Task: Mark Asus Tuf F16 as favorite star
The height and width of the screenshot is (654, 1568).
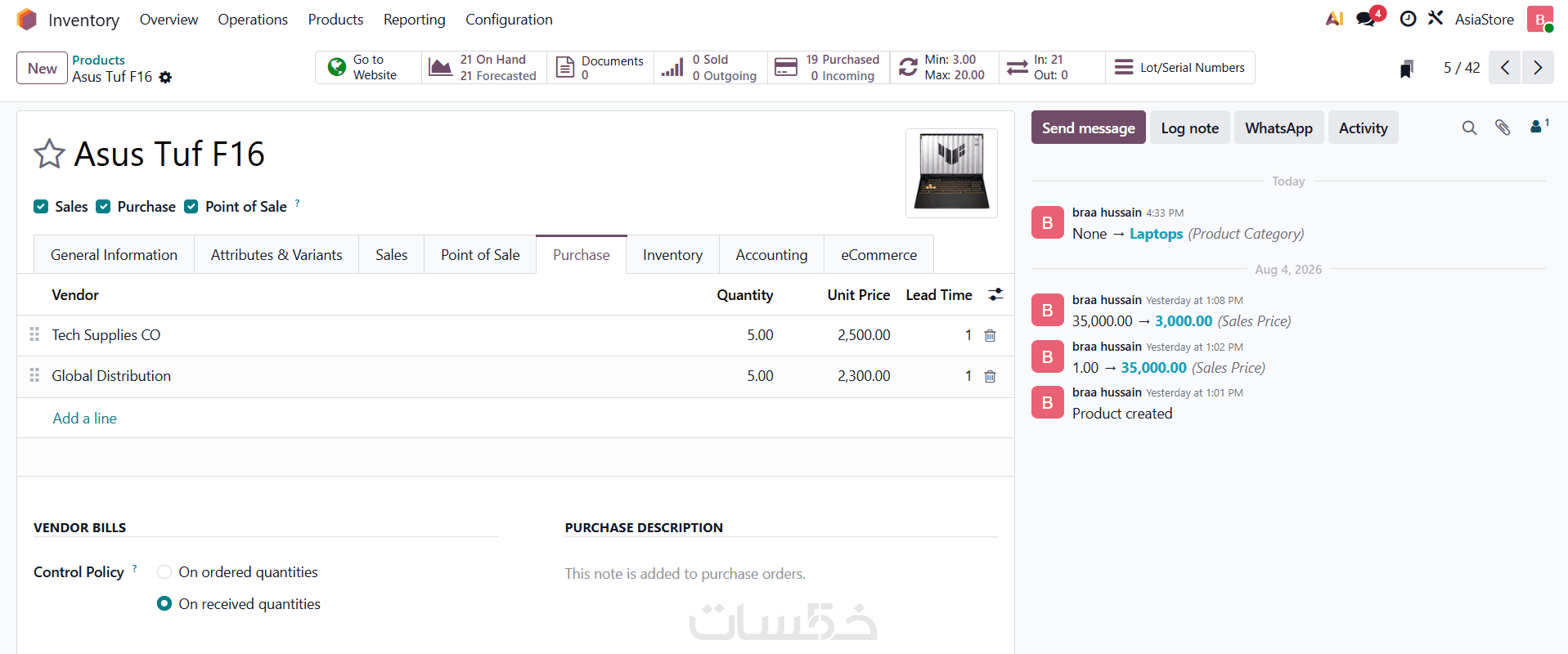Action: pos(49,154)
